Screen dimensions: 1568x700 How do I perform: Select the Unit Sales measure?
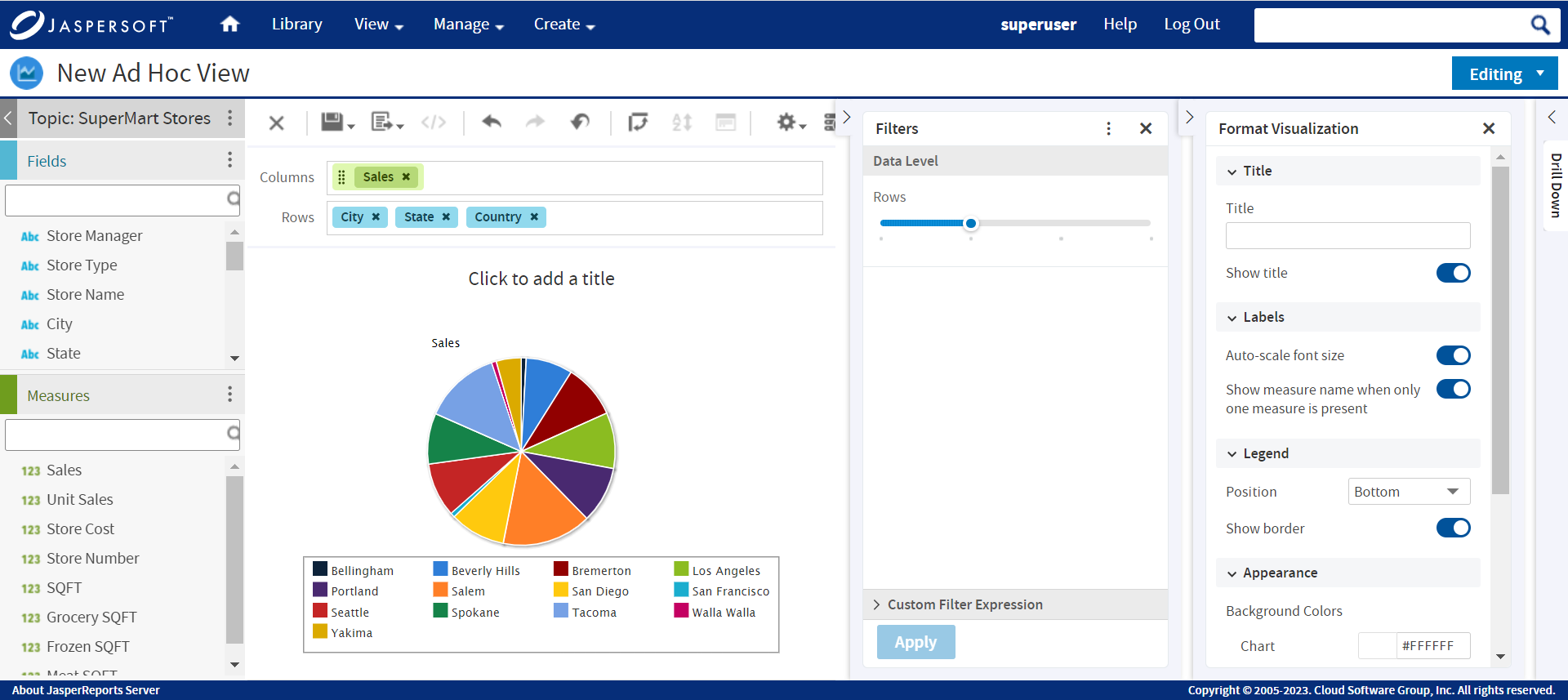[79, 500]
